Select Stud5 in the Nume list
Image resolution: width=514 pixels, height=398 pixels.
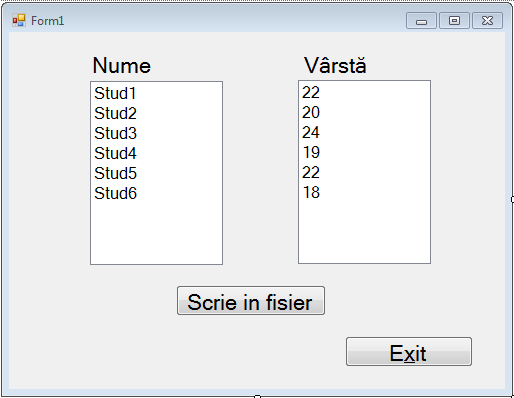(156, 173)
